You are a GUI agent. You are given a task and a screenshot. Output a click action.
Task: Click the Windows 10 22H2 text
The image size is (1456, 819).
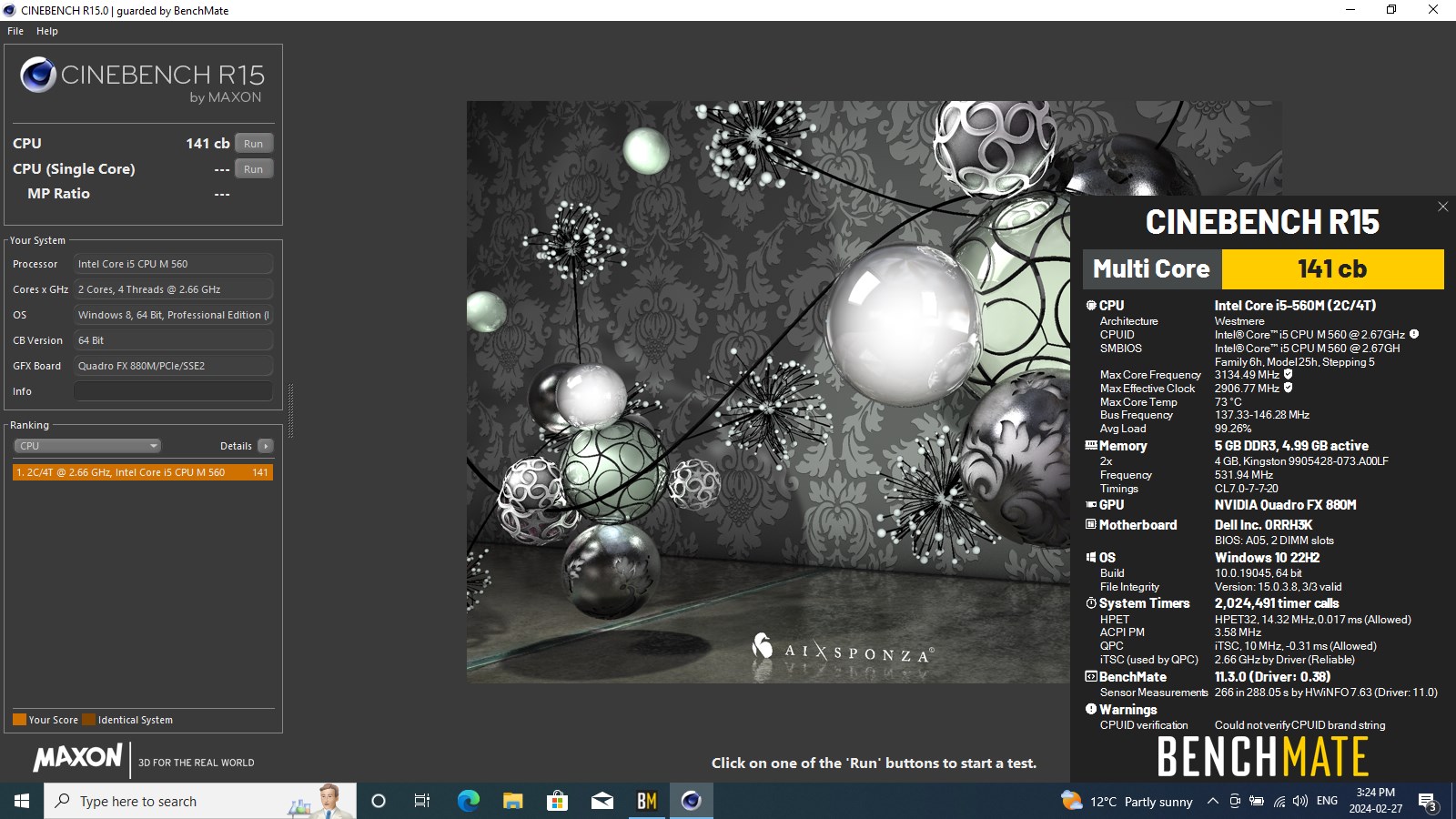point(1267,558)
